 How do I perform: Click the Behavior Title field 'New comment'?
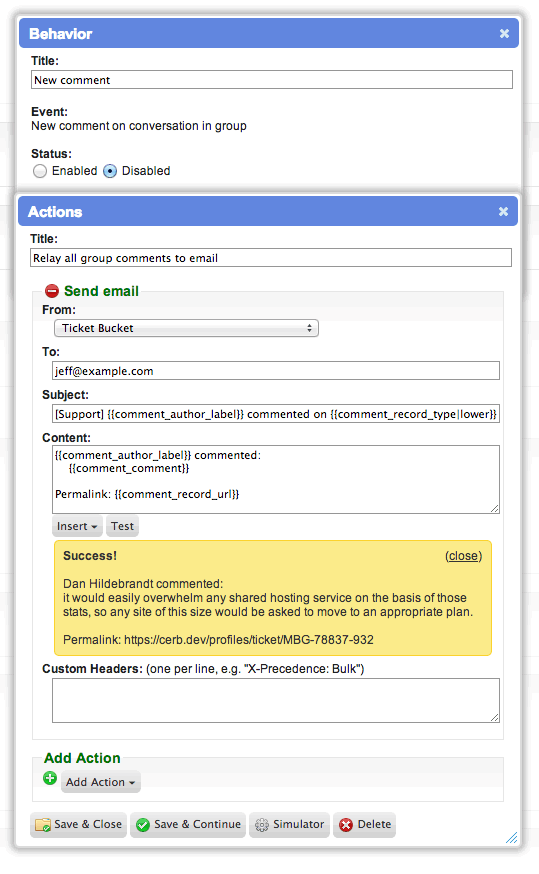point(272,80)
